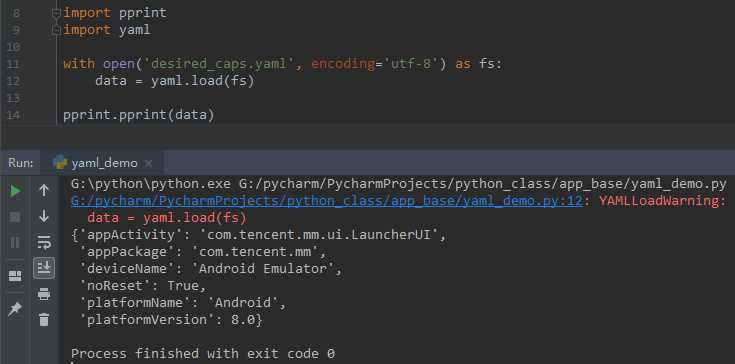Click Down the stack trace arrow
735x364 pixels.
(x=44, y=216)
